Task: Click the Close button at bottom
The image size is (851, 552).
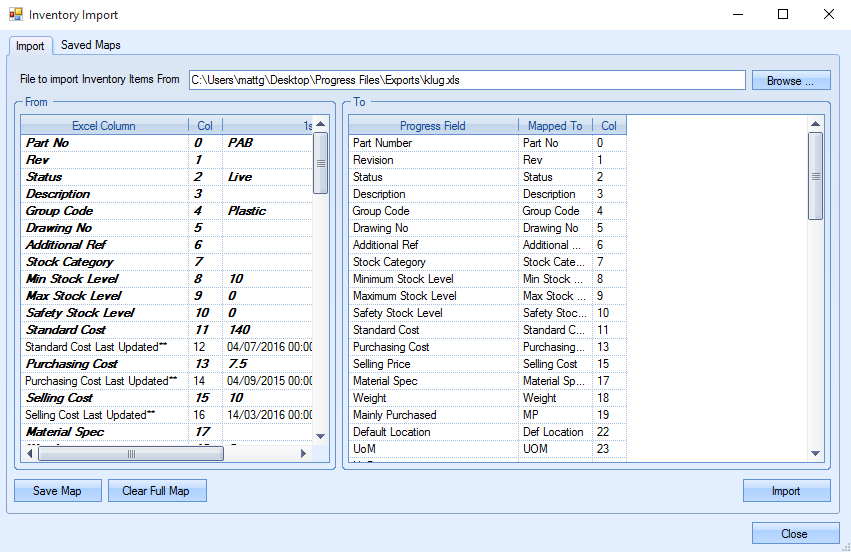Action: tap(794, 534)
